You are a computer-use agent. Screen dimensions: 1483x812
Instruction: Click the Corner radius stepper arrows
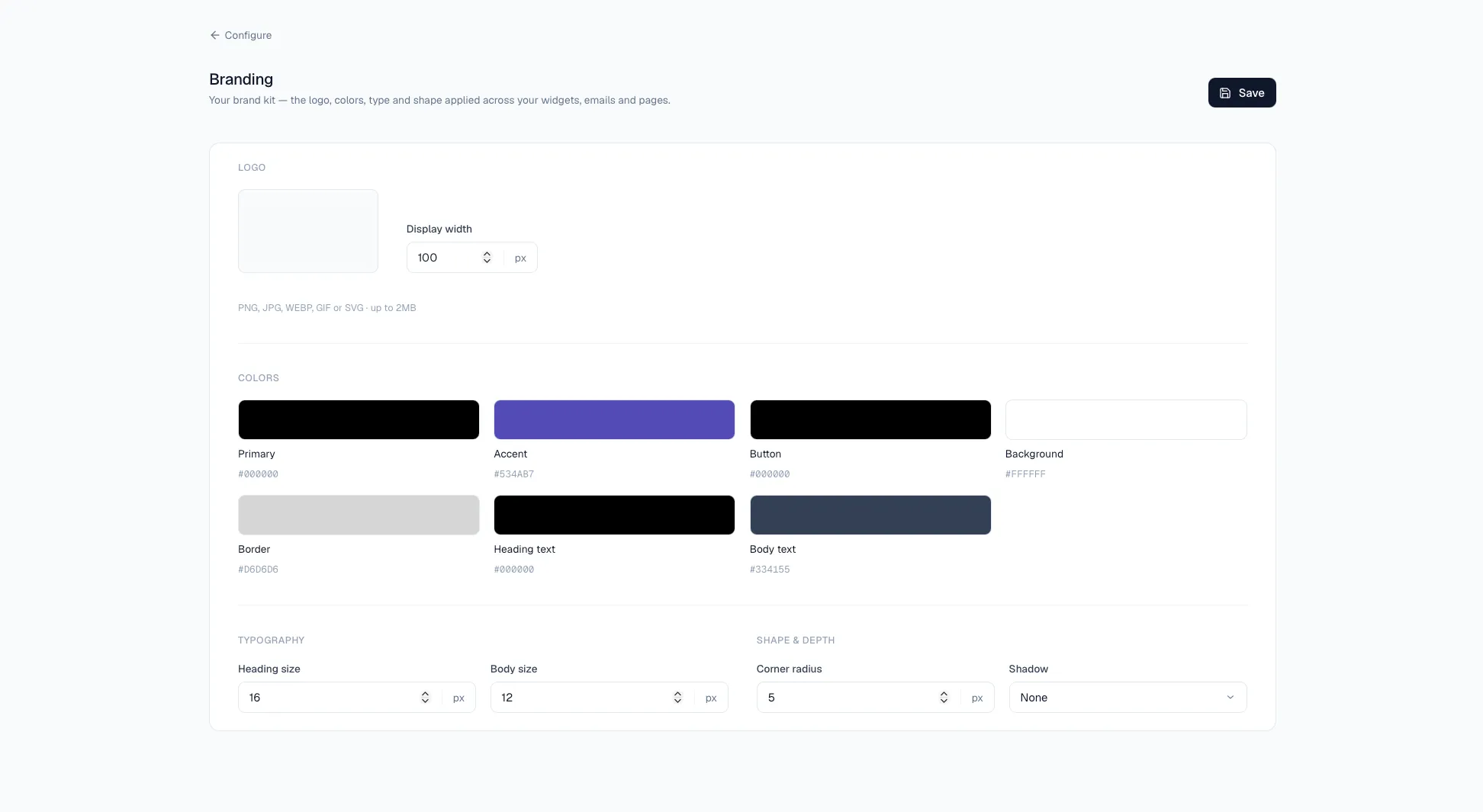[944, 698]
